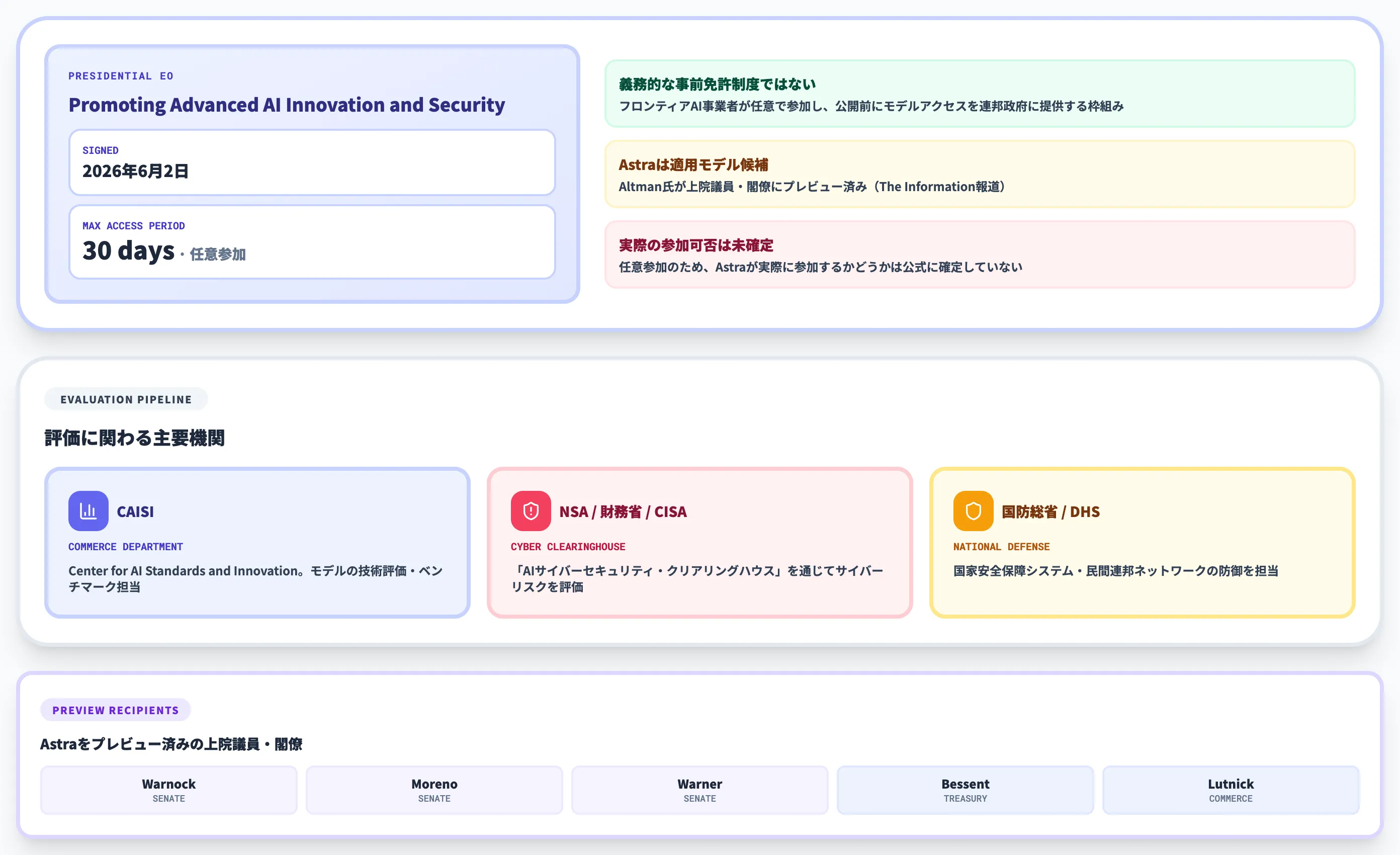1400x855 pixels.
Task: Click the red 実際の参加可否は未確定 note
Action: pyautogui.click(x=980, y=254)
